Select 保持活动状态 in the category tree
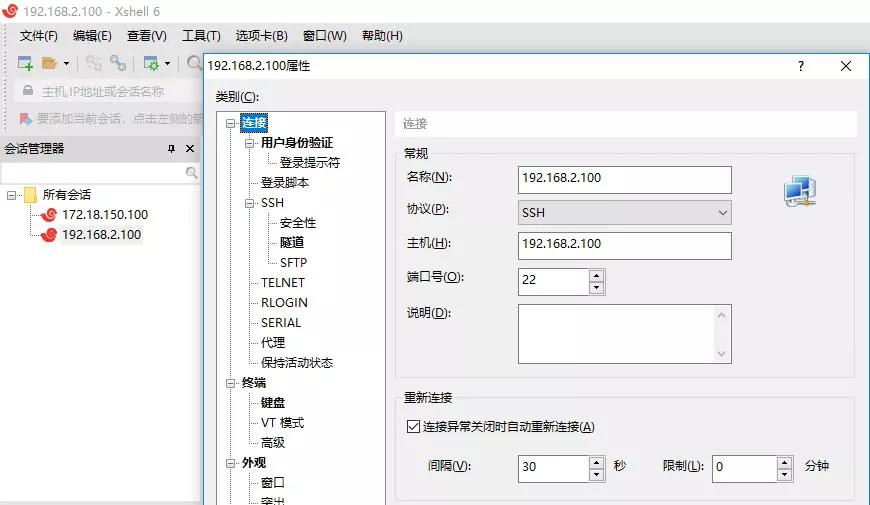870x505 pixels. [x=297, y=363]
